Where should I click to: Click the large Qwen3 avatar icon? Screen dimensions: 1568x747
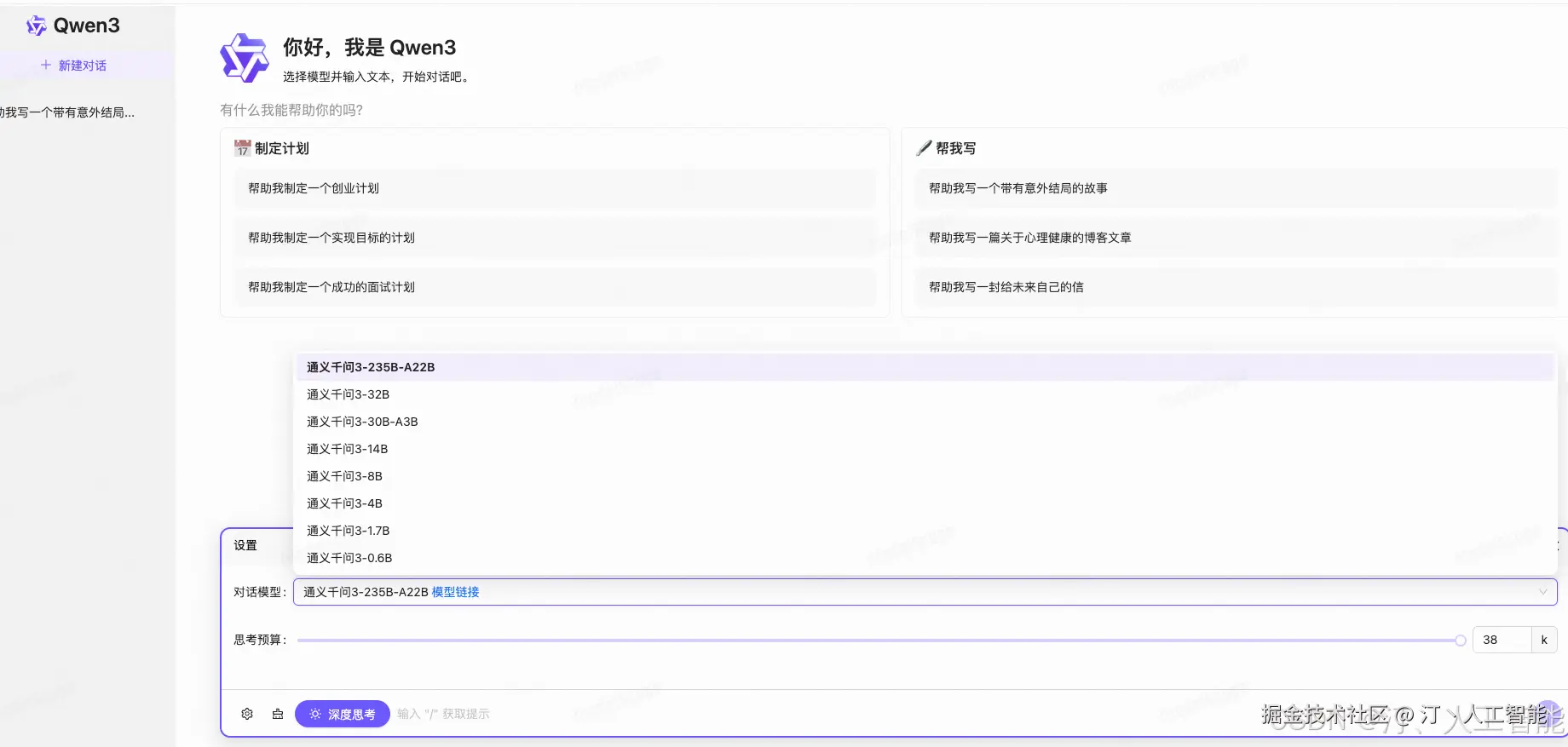(245, 58)
